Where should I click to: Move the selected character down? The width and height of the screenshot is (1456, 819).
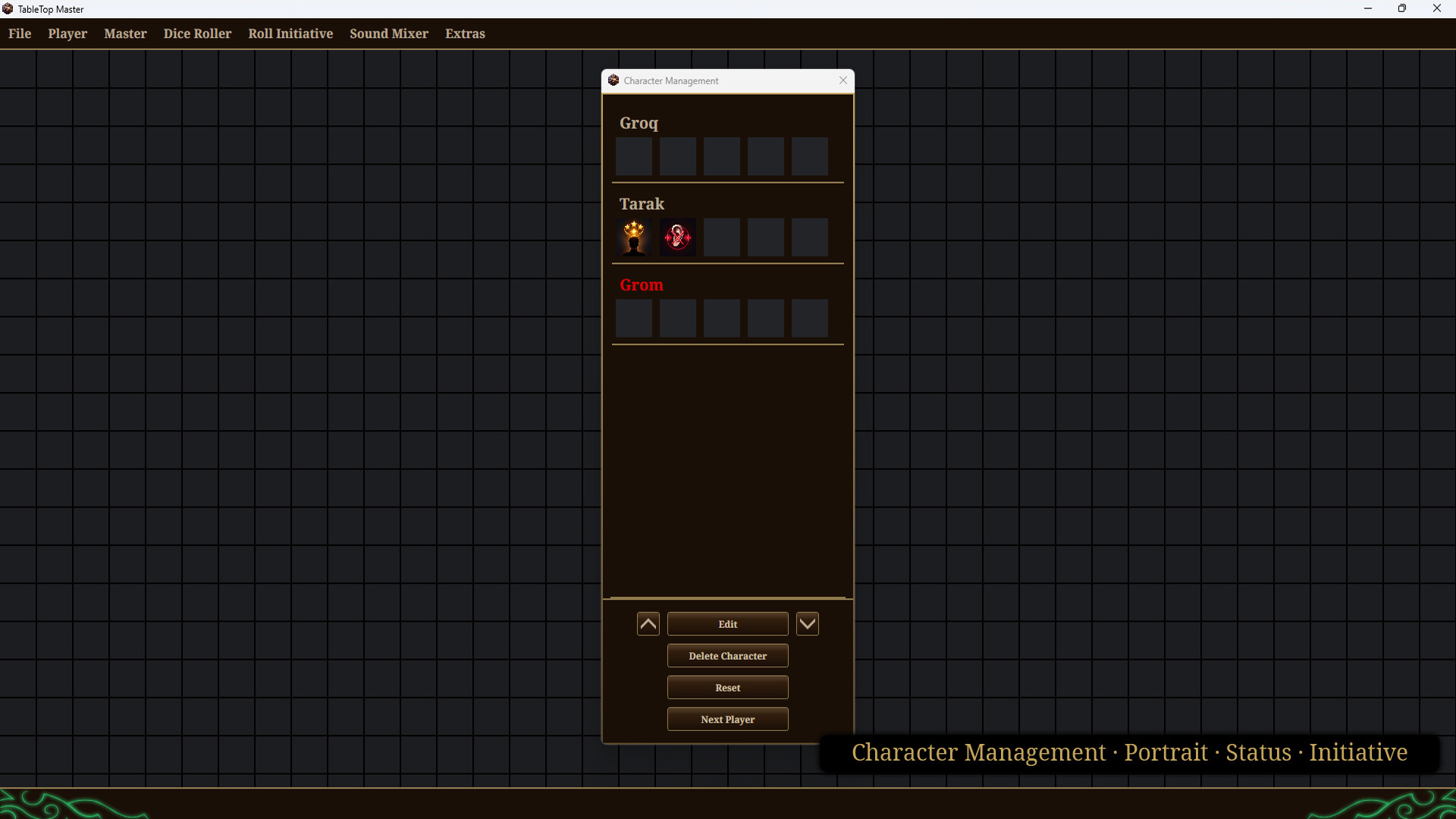[x=808, y=624]
